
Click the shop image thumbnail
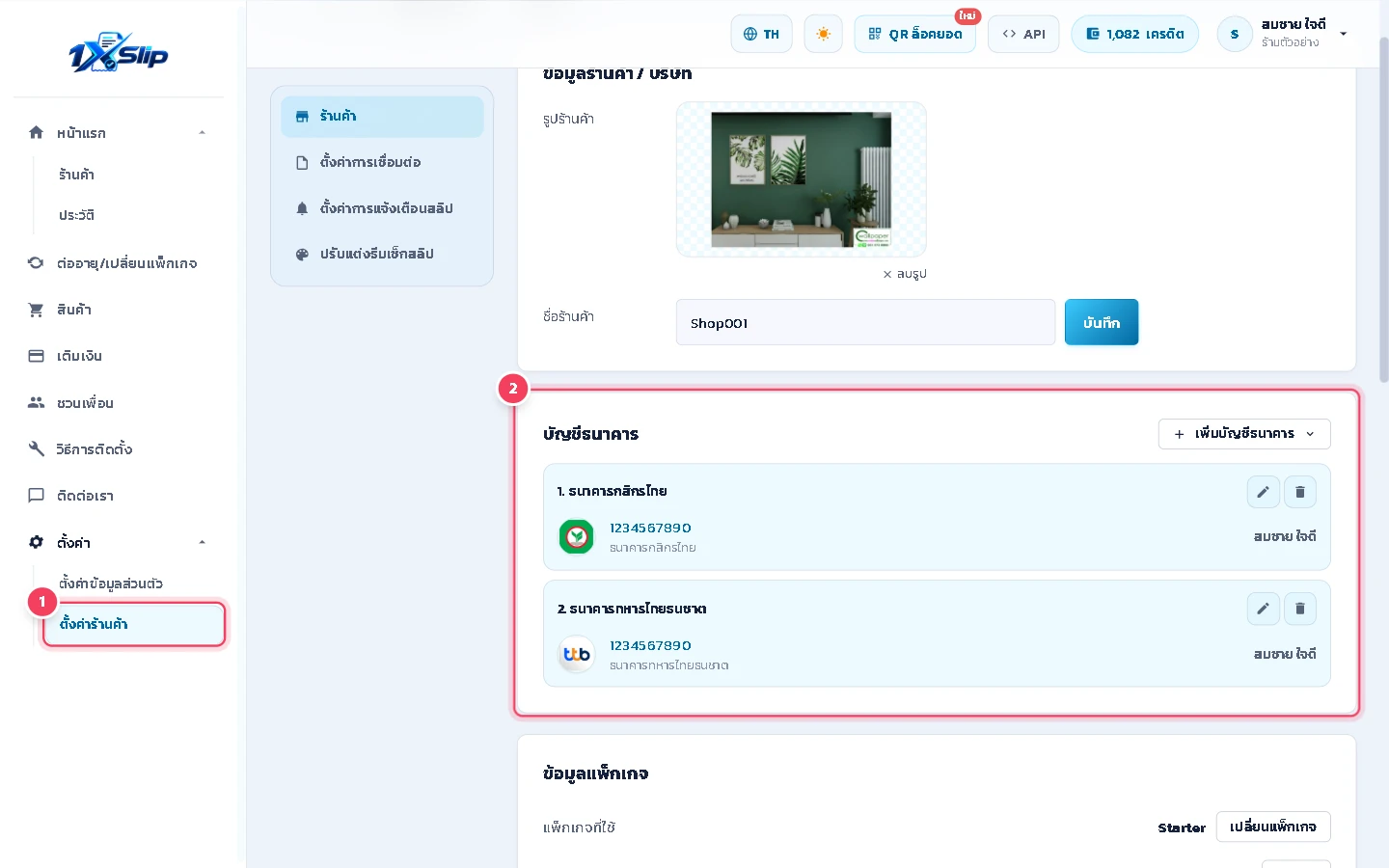(x=801, y=179)
